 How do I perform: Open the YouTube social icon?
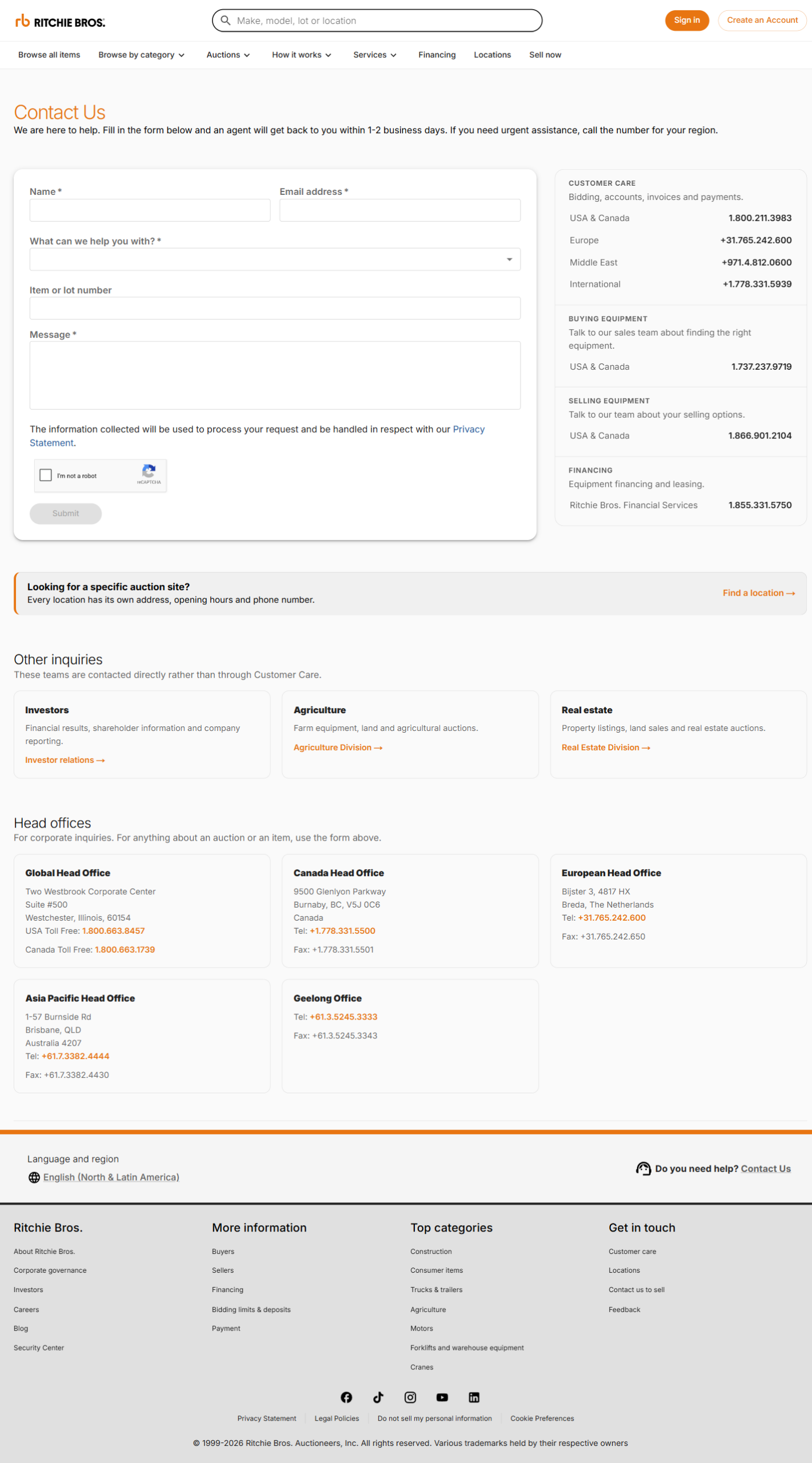(x=442, y=1397)
